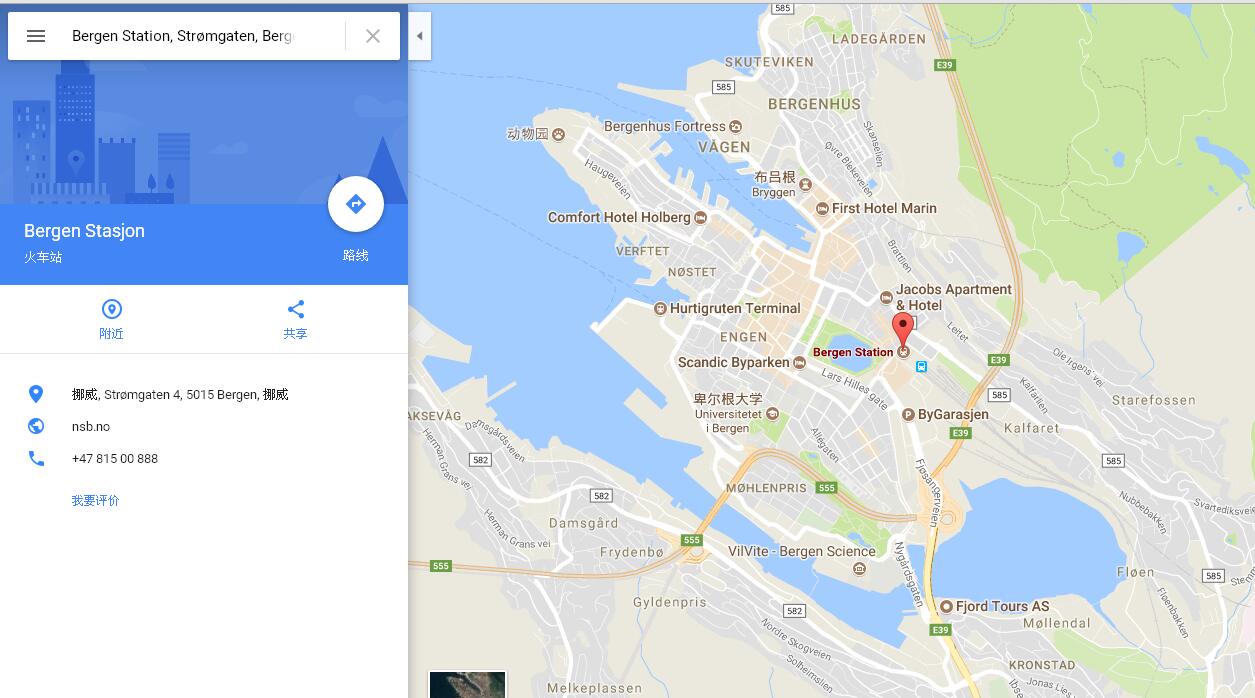The height and width of the screenshot is (698, 1255).
Task: Collapse the side panel arrow
Action: [420, 36]
